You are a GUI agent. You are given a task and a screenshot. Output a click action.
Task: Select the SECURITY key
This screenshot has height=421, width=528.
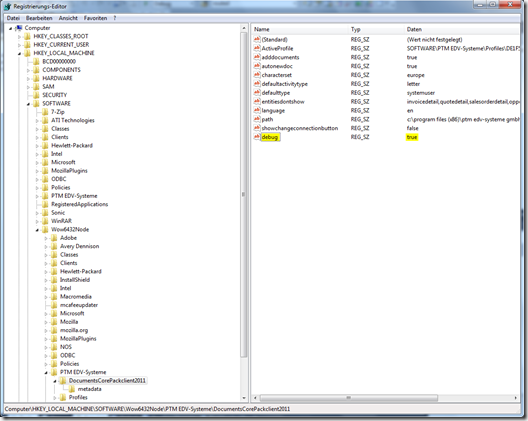[x=55, y=95]
